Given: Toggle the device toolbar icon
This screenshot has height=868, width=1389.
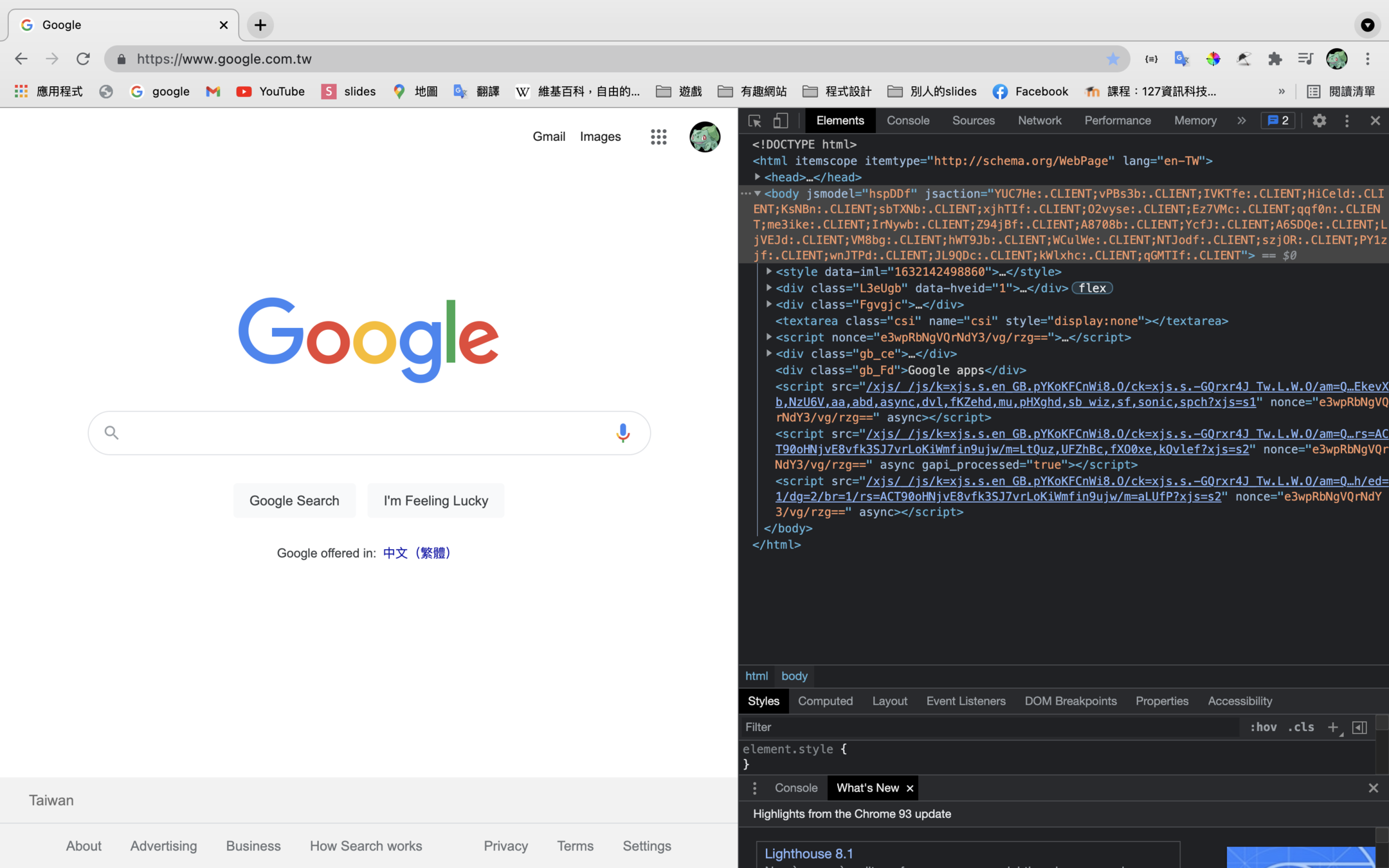Looking at the screenshot, I should (780, 121).
